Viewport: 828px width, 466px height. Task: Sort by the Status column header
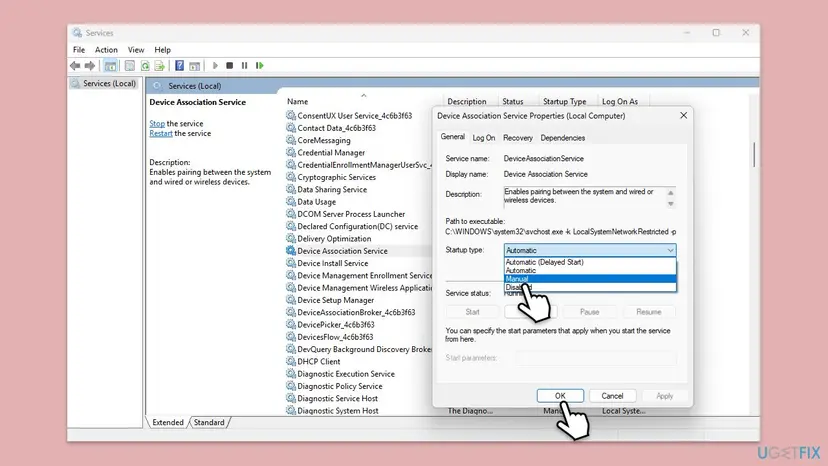coord(513,101)
